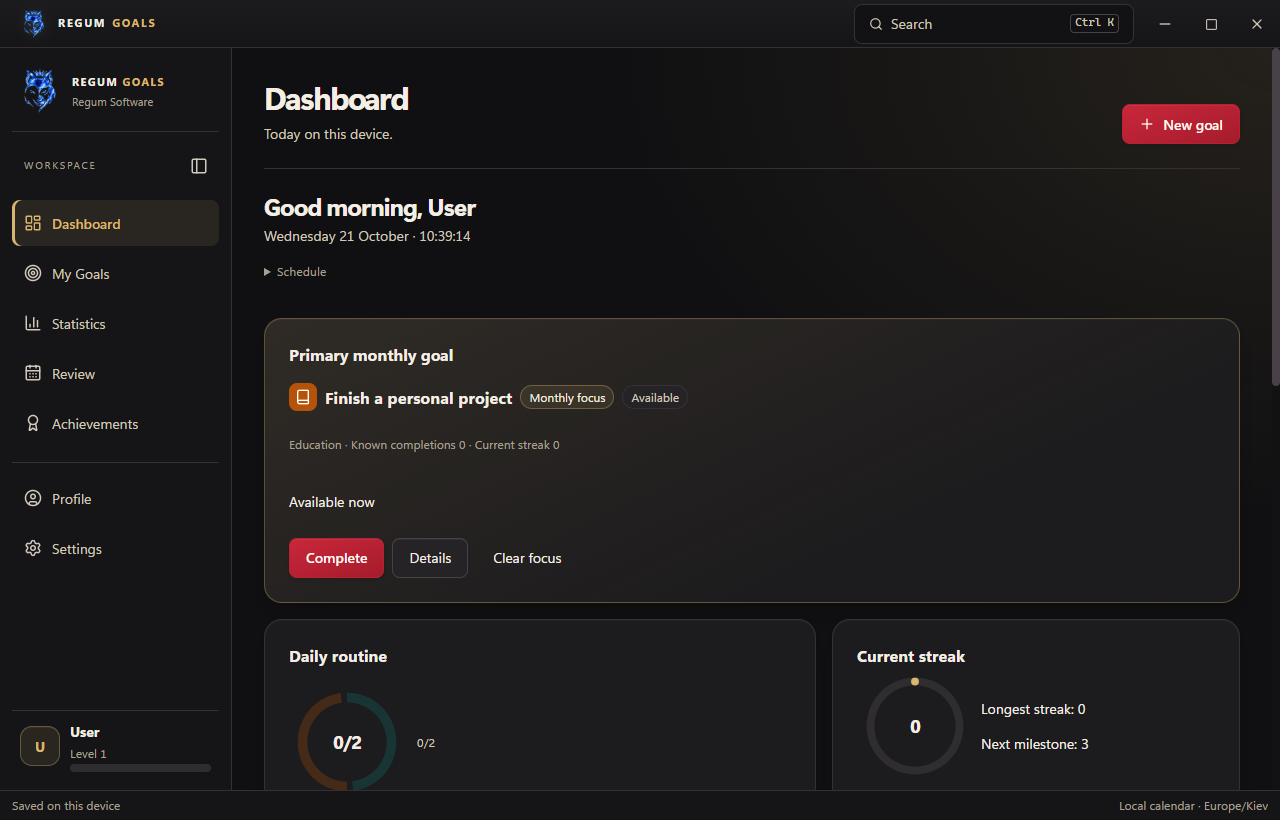Click the My Goals target icon

(x=33, y=273)
